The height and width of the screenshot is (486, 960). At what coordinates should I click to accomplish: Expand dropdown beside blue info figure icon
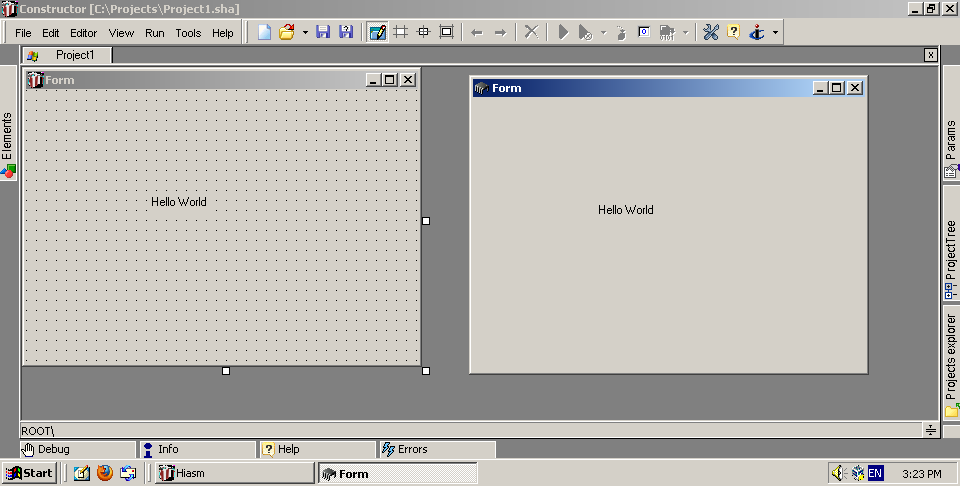(775, 32)
